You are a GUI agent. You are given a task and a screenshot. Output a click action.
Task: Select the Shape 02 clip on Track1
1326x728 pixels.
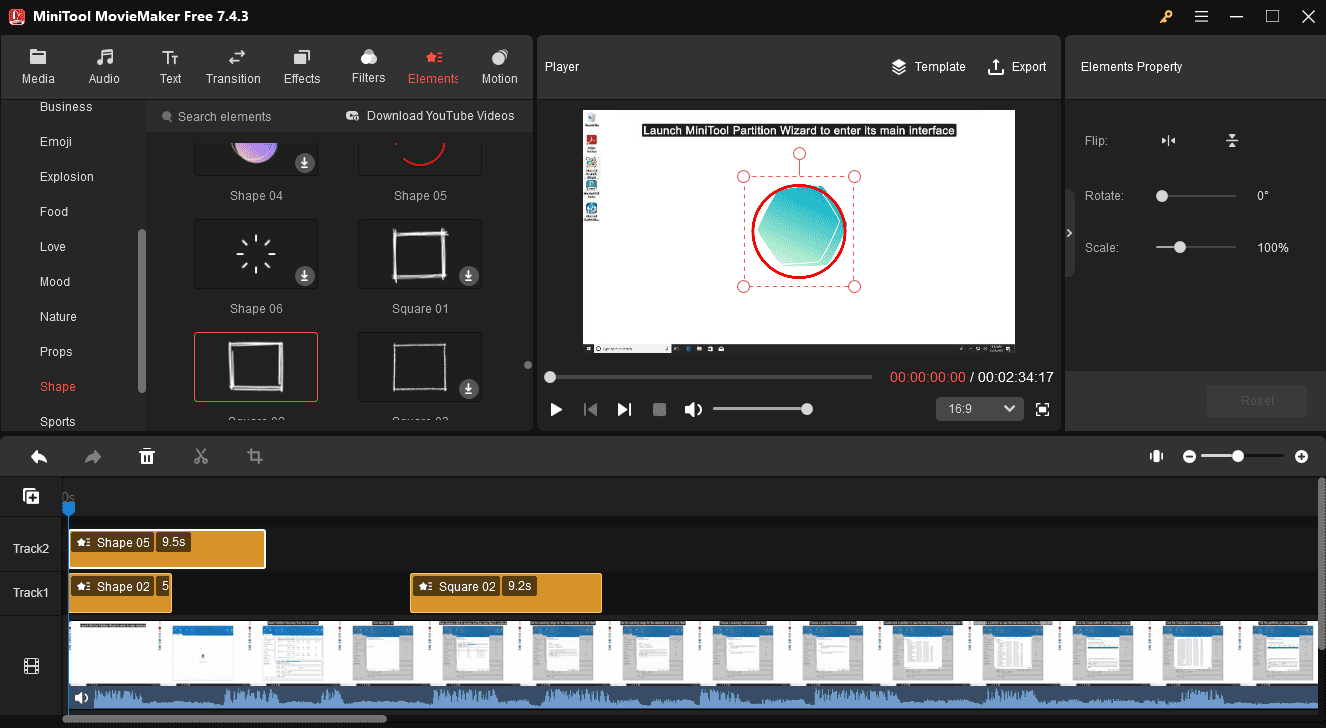pos(120,593)
